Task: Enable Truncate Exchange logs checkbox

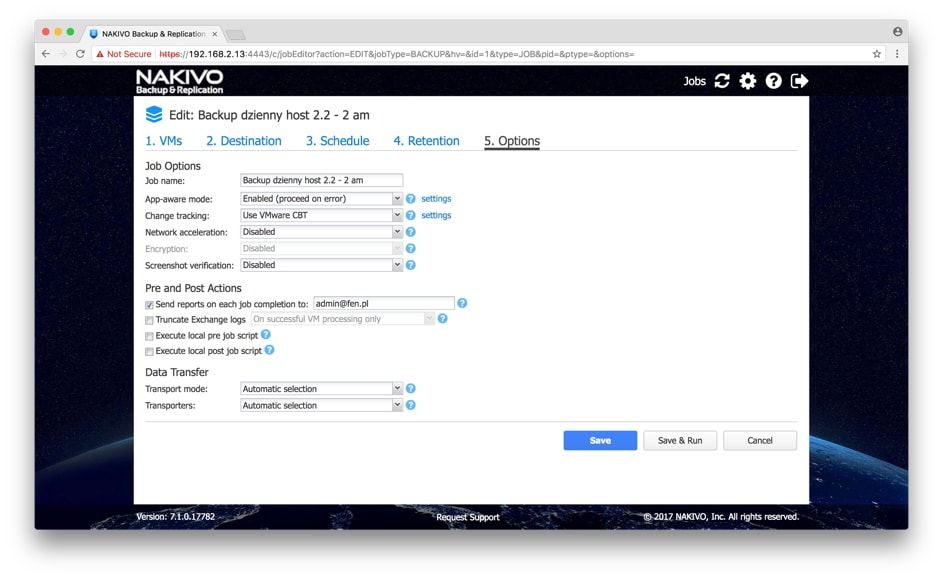Action: [x=149, y=320]
